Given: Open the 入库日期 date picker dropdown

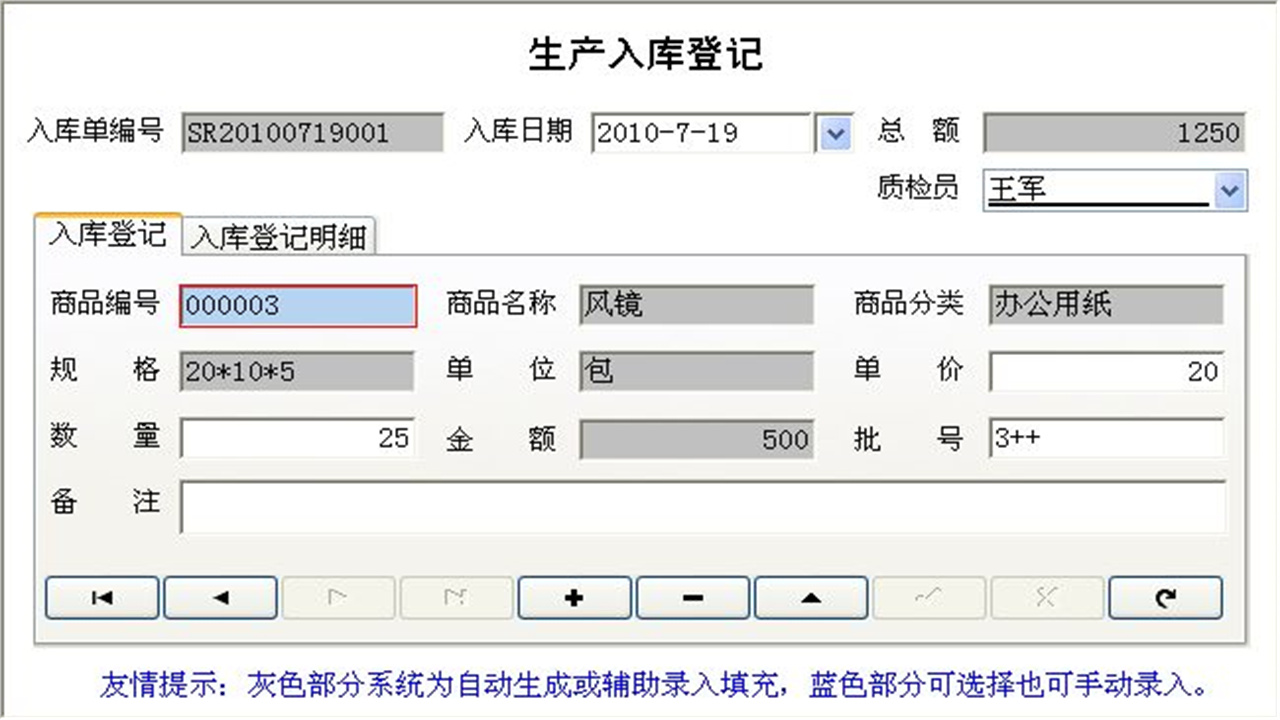Looking at the screenshot, I should pyautogui.click(x=834, y=133).
